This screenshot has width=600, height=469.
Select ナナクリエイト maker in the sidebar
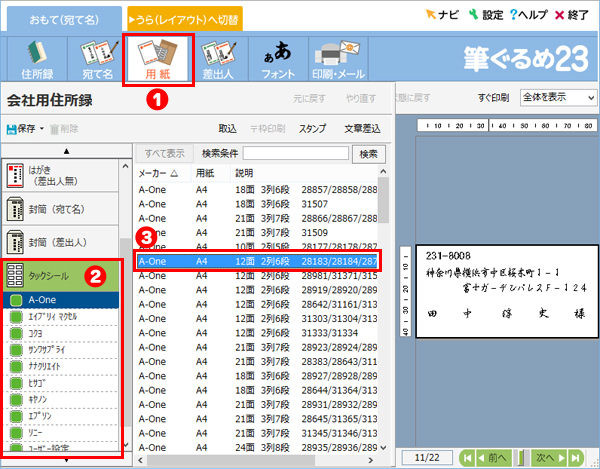point(61,366)
